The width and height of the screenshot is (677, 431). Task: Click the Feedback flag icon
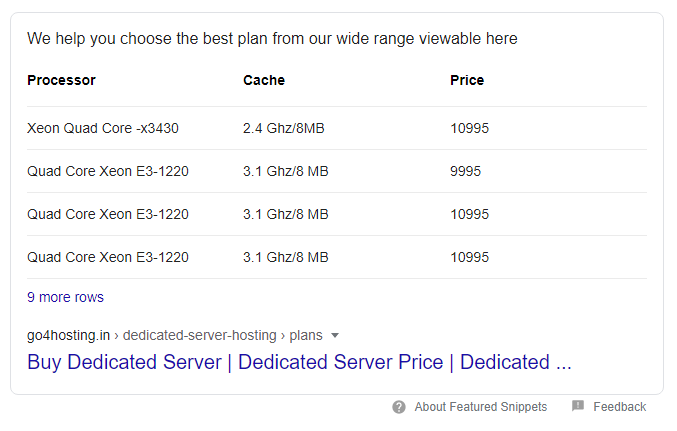click(578, 406)
